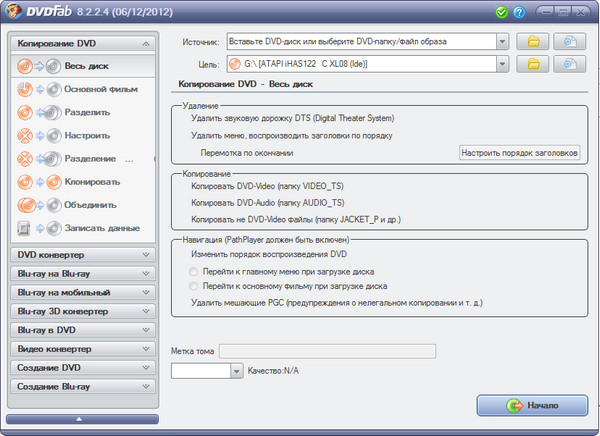Open the Источник source dropdown
Image resolution: width=600 pixels, height=436 pixels.
click(502, 42)
